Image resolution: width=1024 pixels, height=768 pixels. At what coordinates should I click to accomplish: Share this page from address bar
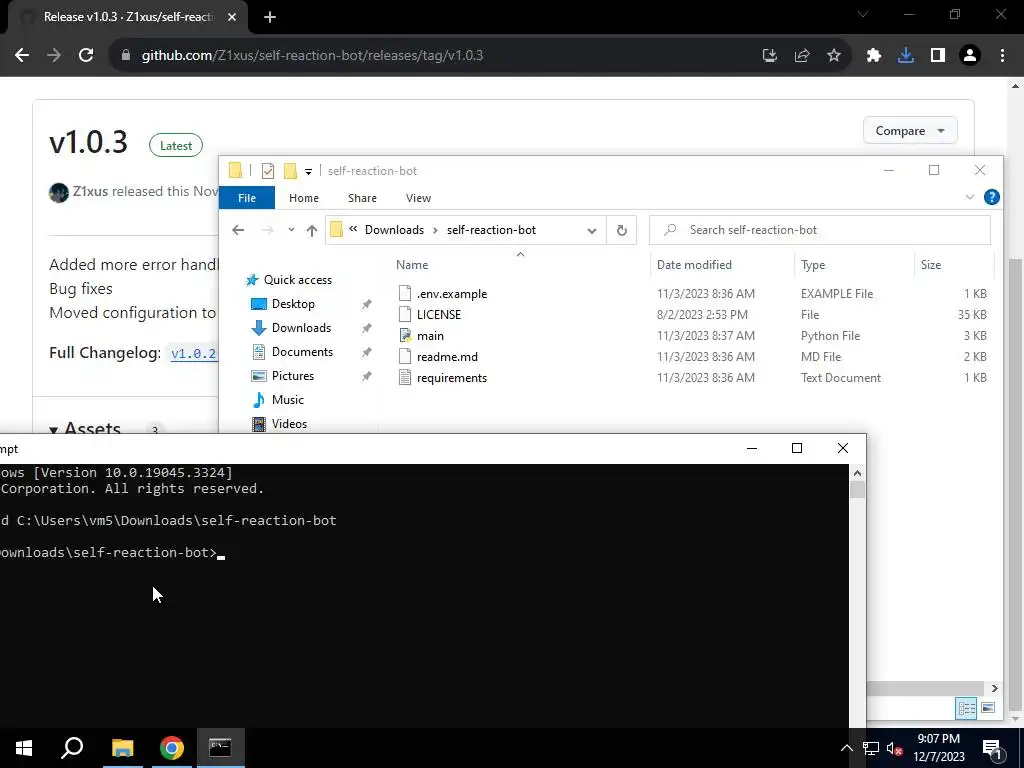click(x=802, y=56)
